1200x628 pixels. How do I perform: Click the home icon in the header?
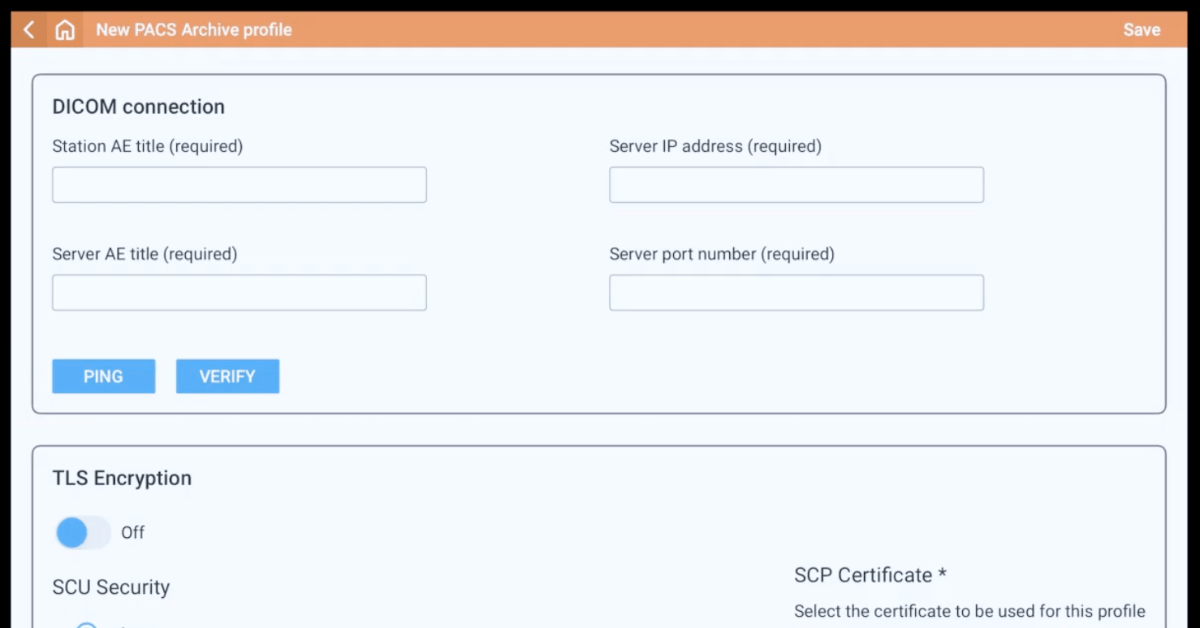pos(64,29)
